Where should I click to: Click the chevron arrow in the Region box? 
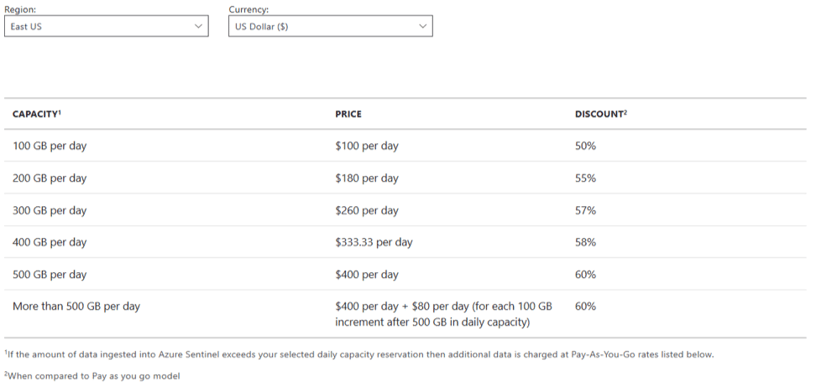[x=198, y=26]
